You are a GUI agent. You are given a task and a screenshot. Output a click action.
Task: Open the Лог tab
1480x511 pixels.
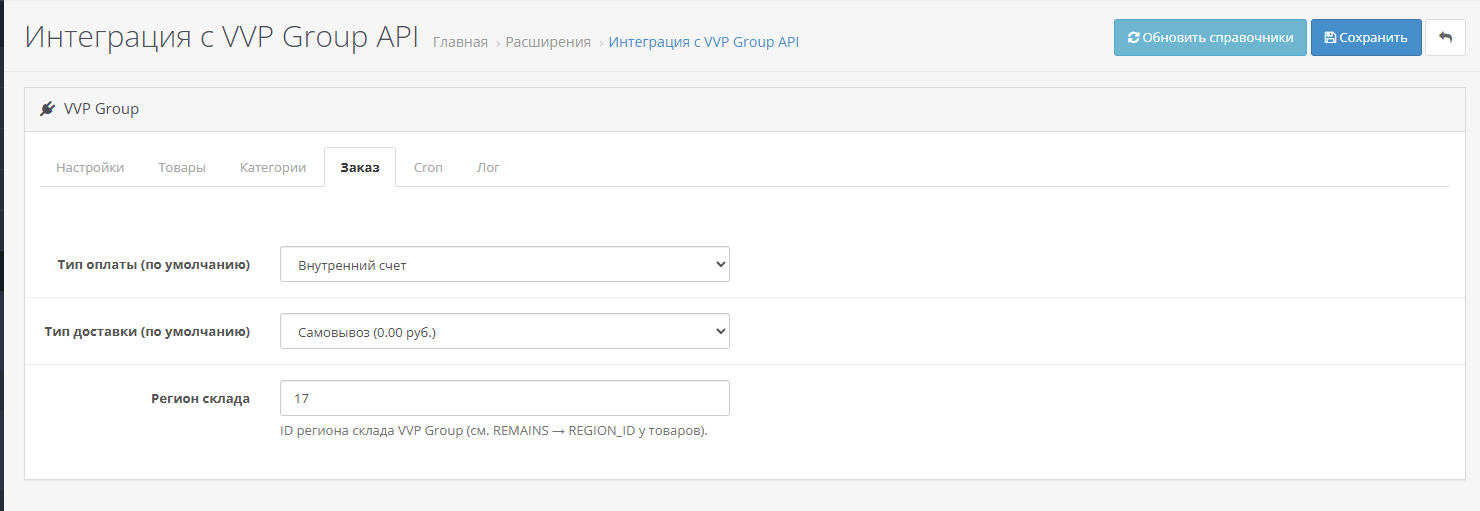[488, 167]
